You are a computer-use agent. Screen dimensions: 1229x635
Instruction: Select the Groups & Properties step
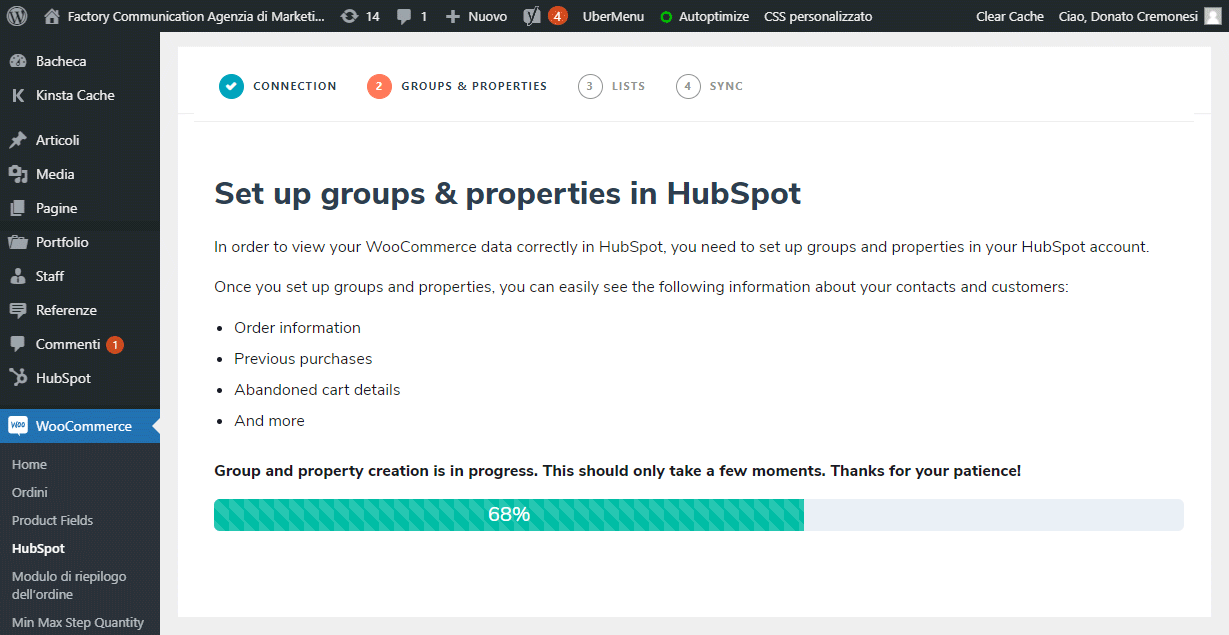pyautogui.click(x=457, y=86)
